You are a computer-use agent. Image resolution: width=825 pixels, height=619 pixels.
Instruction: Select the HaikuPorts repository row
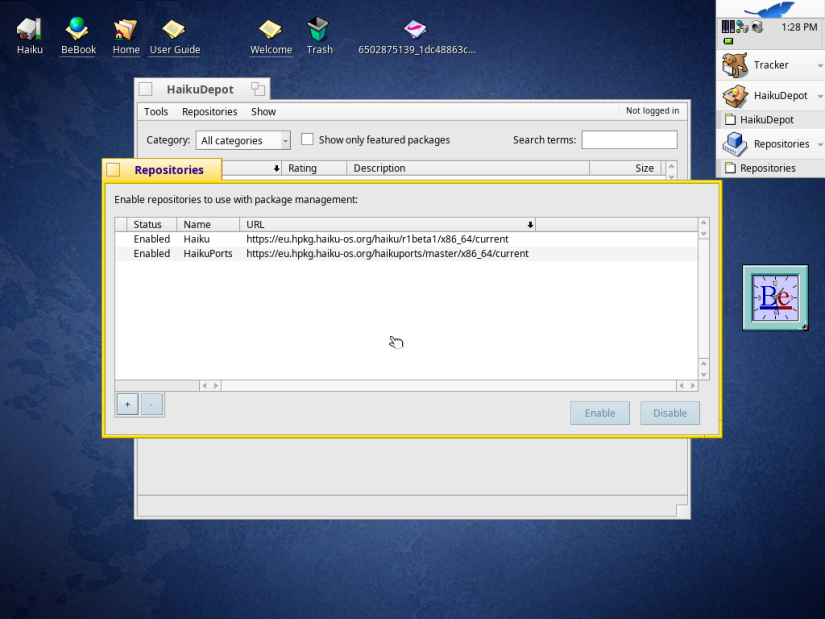(x=406, y=253)
